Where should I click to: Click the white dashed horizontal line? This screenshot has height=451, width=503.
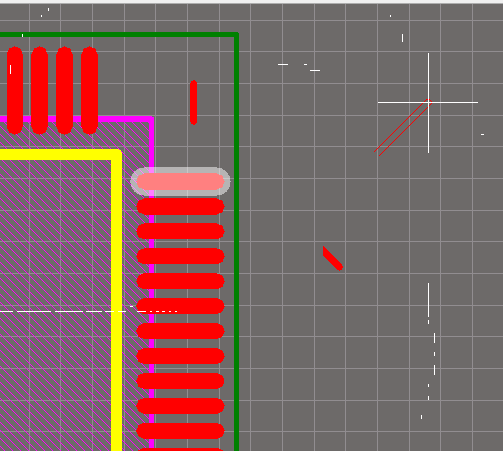[x=88, y=312]
